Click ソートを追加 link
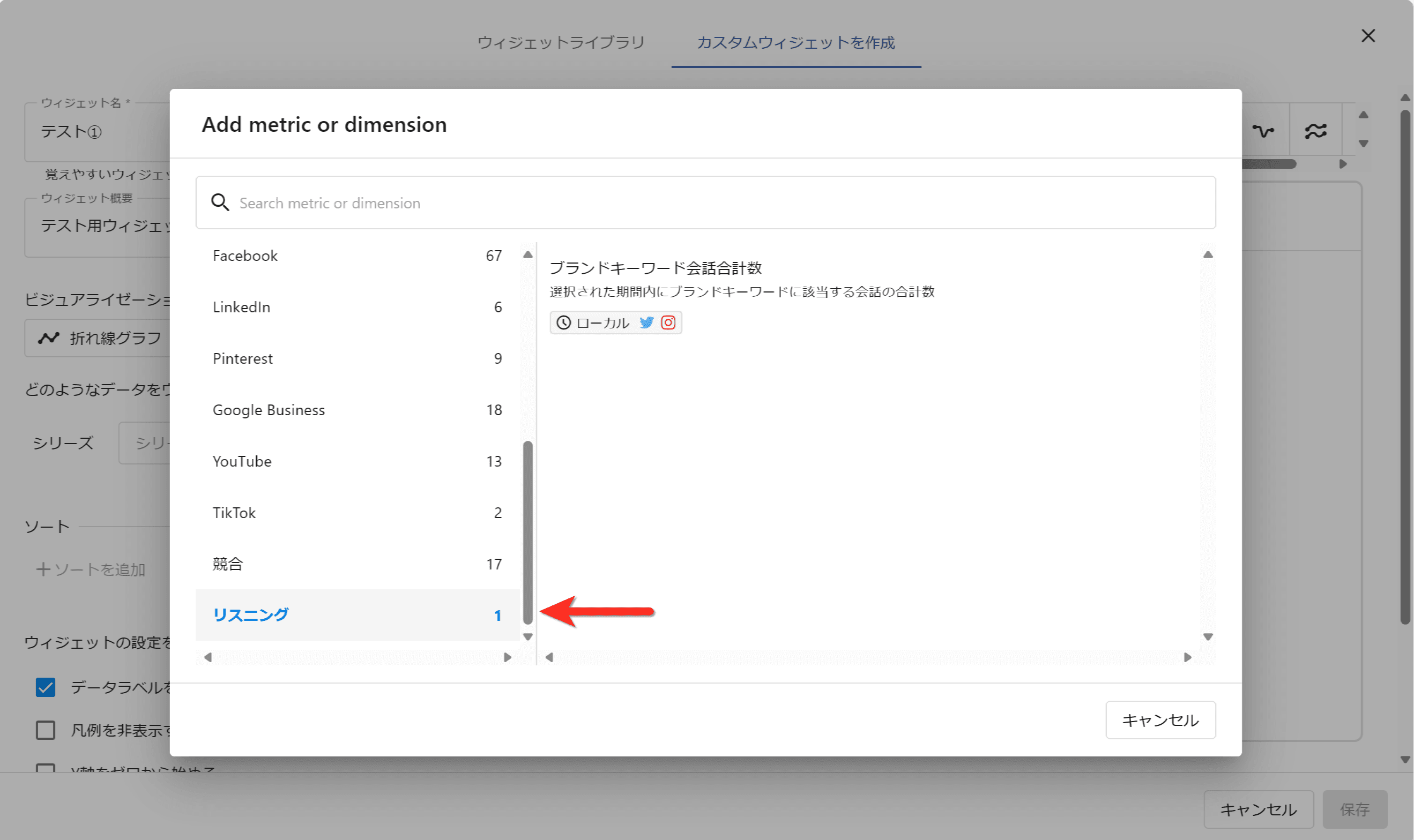1414x840 pixels. (x=92, y=569)
